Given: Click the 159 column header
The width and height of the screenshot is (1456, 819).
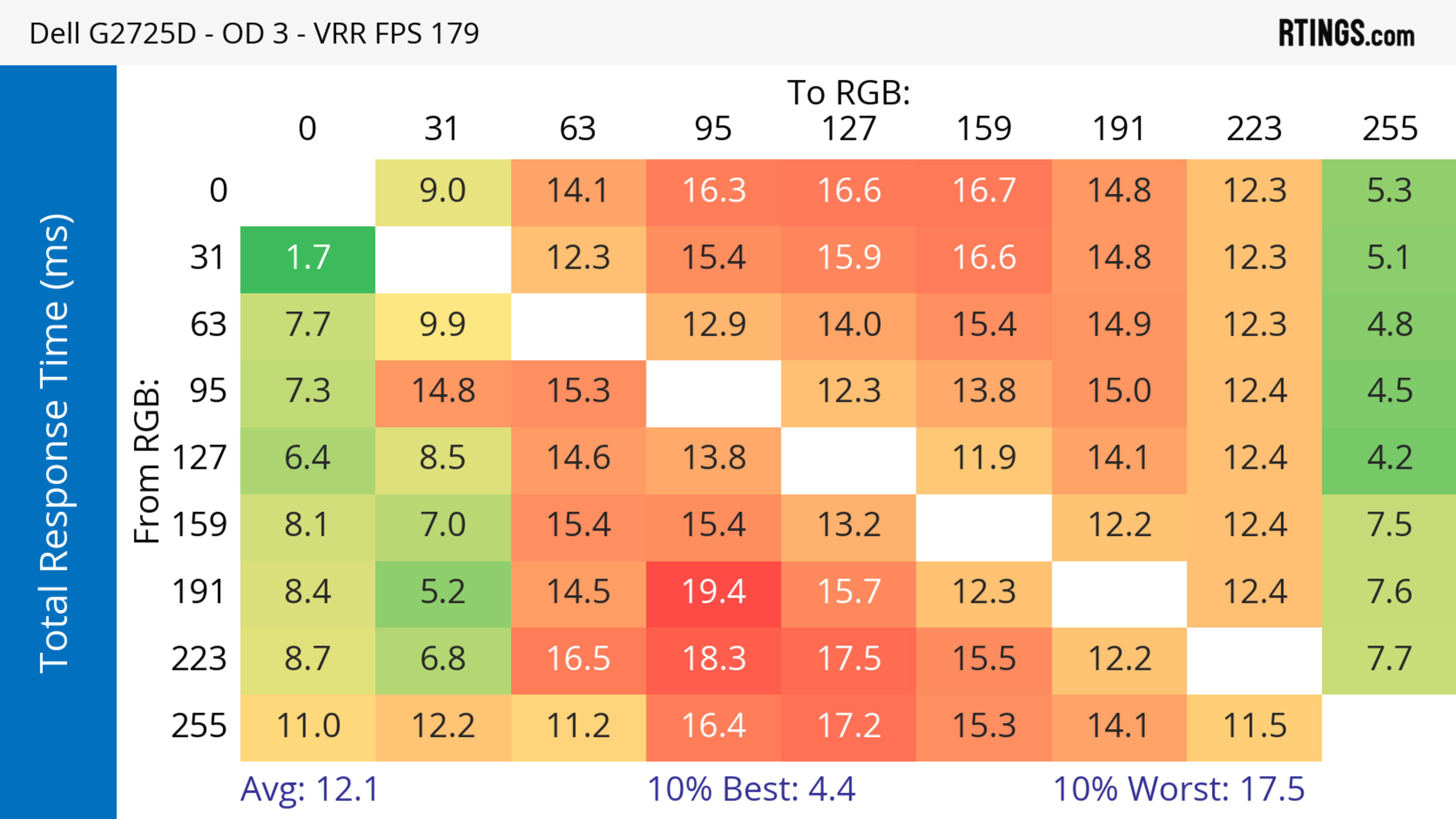Looking at the screenshot, I should pos(984,129).
